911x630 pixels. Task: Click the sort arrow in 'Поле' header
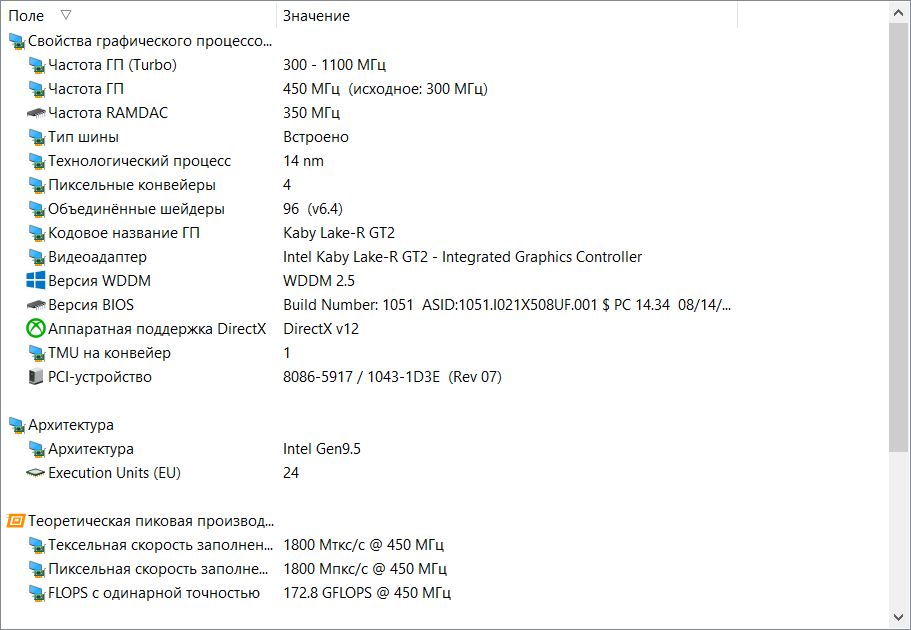[x=66, y=15]
